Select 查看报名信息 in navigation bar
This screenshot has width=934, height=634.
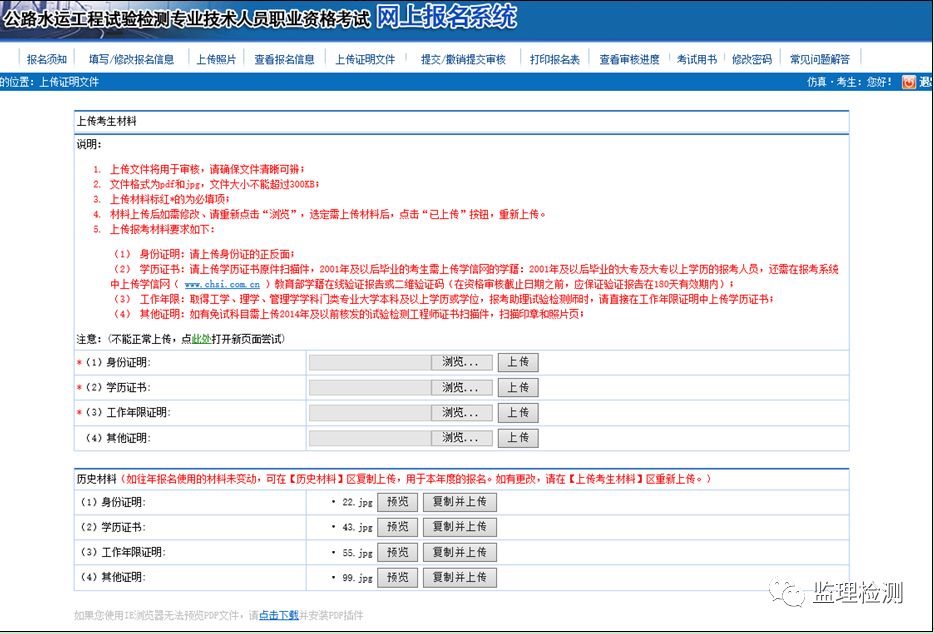pos(284,59)
